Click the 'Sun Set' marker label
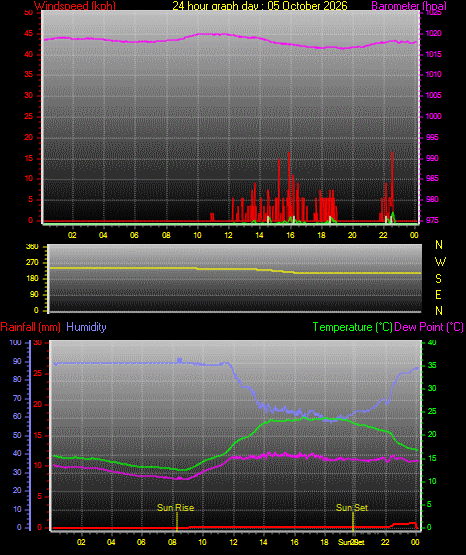The height and width of the screenshot is (555, 466). point(352,508)
